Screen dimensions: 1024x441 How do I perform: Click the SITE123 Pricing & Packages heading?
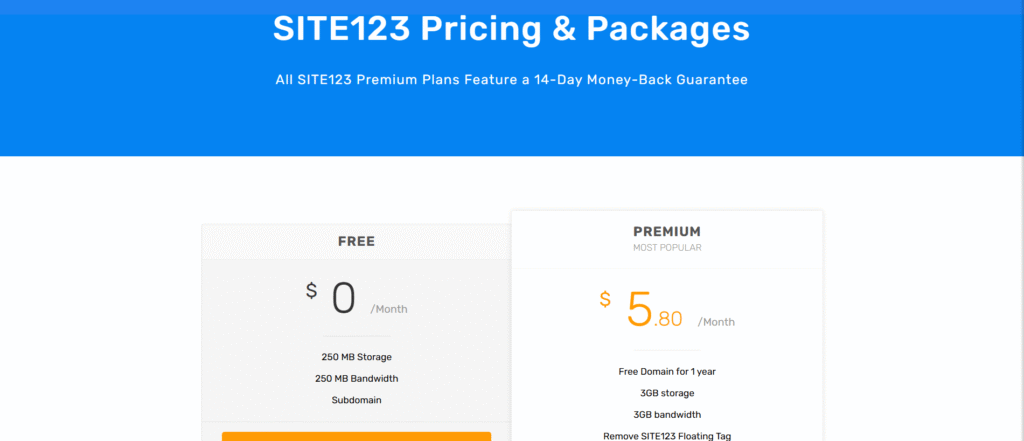click(x=511, y=28)
